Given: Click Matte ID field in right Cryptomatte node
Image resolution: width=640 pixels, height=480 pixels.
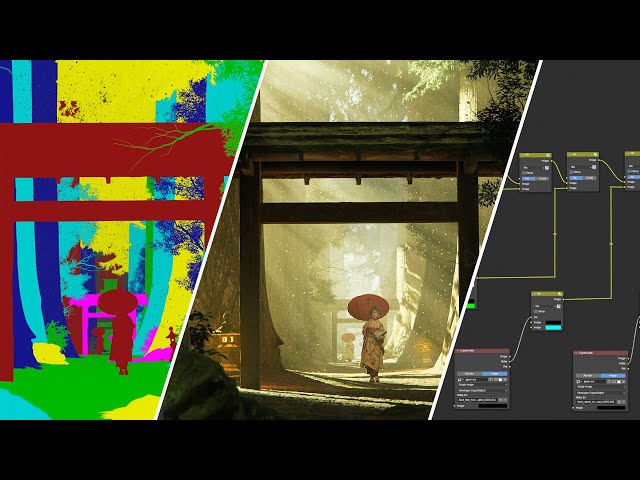Looking at the screenshot, I should [x=596, y=402].
